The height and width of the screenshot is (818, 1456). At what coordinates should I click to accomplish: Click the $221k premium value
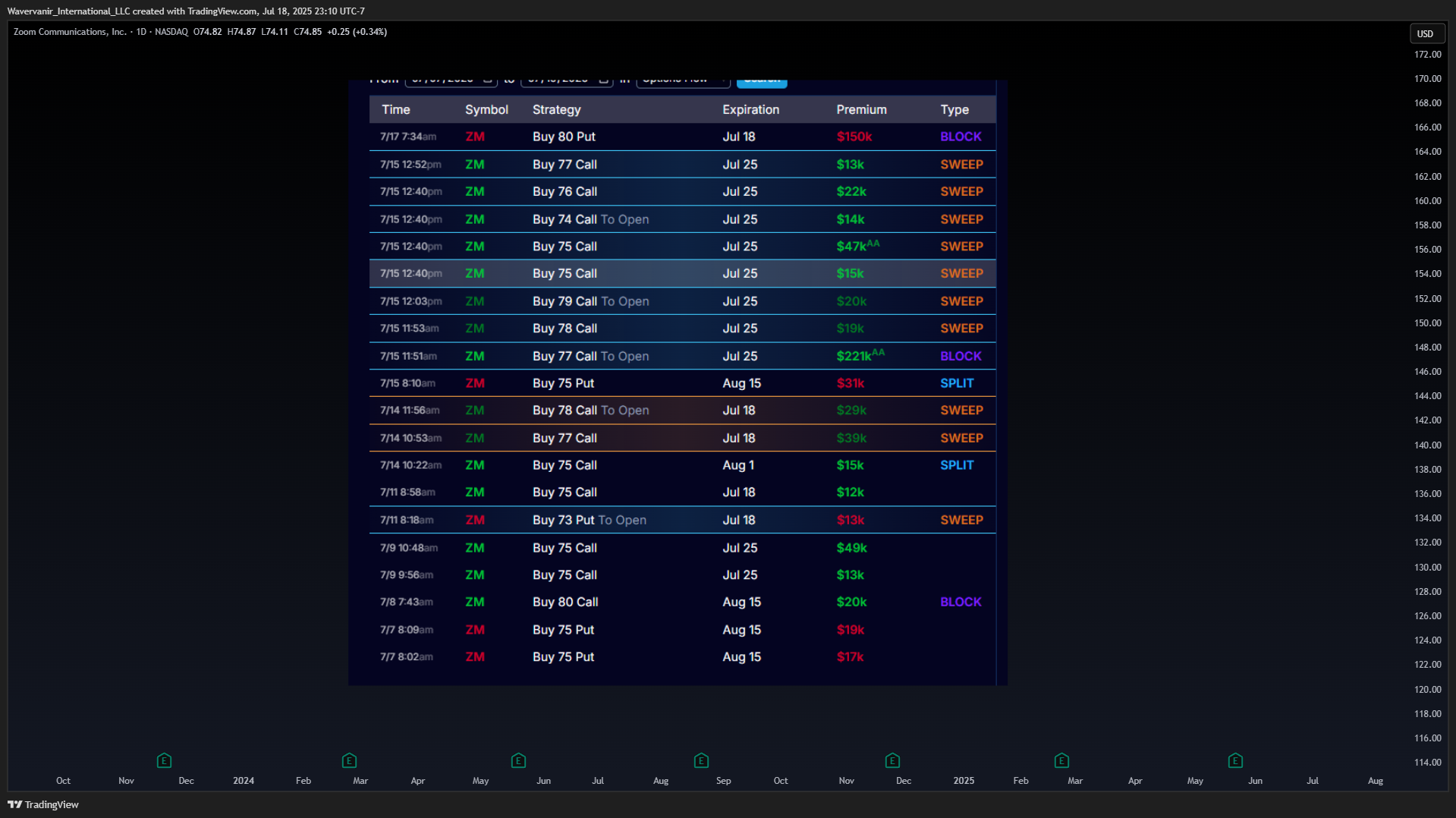pos(860,355)
